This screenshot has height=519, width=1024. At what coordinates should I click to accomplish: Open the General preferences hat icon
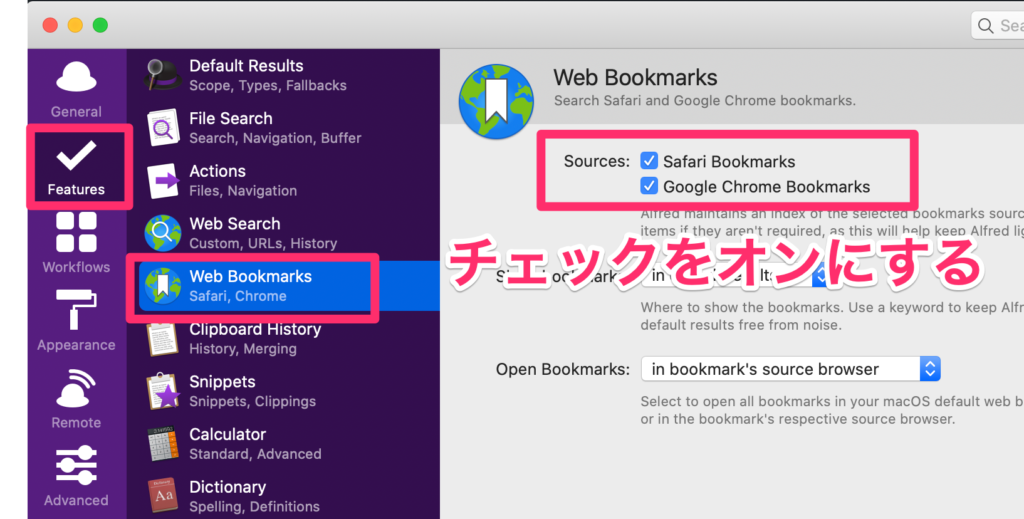tap(76, 80)
